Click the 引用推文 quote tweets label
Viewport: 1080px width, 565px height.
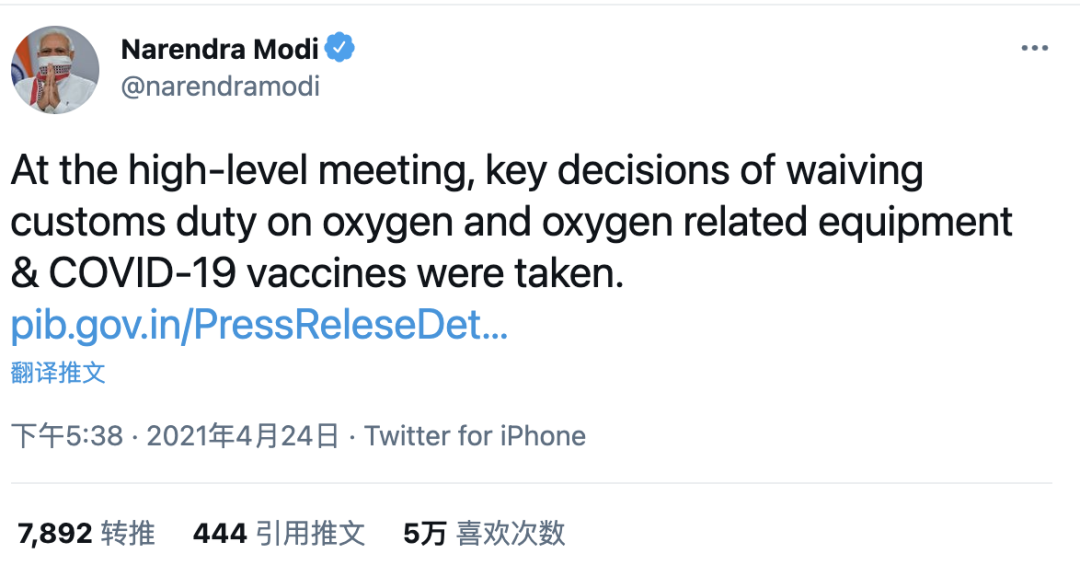point(310,534)
